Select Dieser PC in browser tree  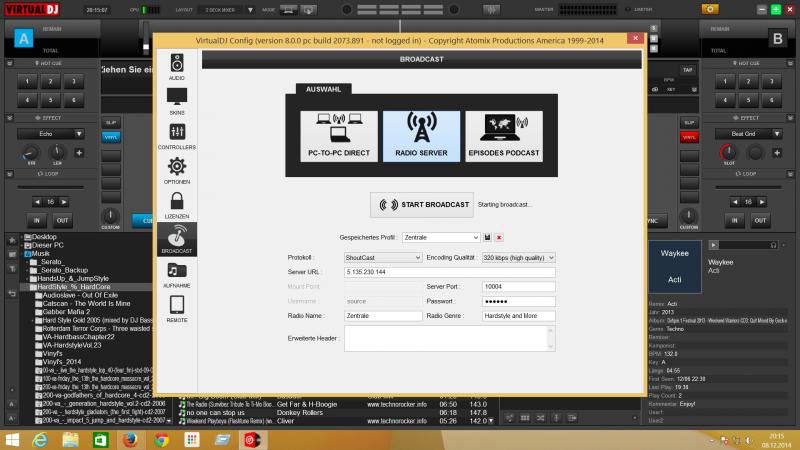tap(47, 245)
